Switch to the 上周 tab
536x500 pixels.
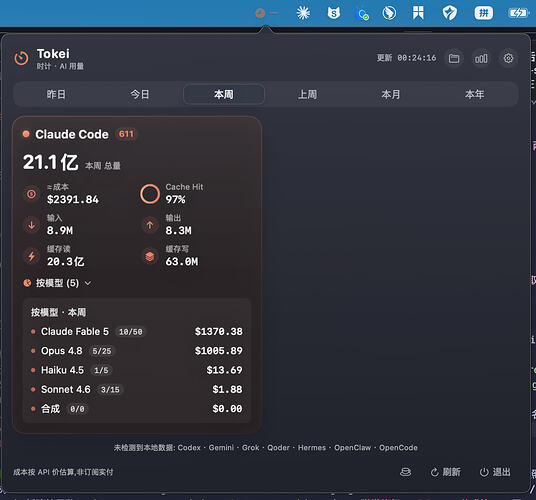pyautogui.click(x=307, y=94)
